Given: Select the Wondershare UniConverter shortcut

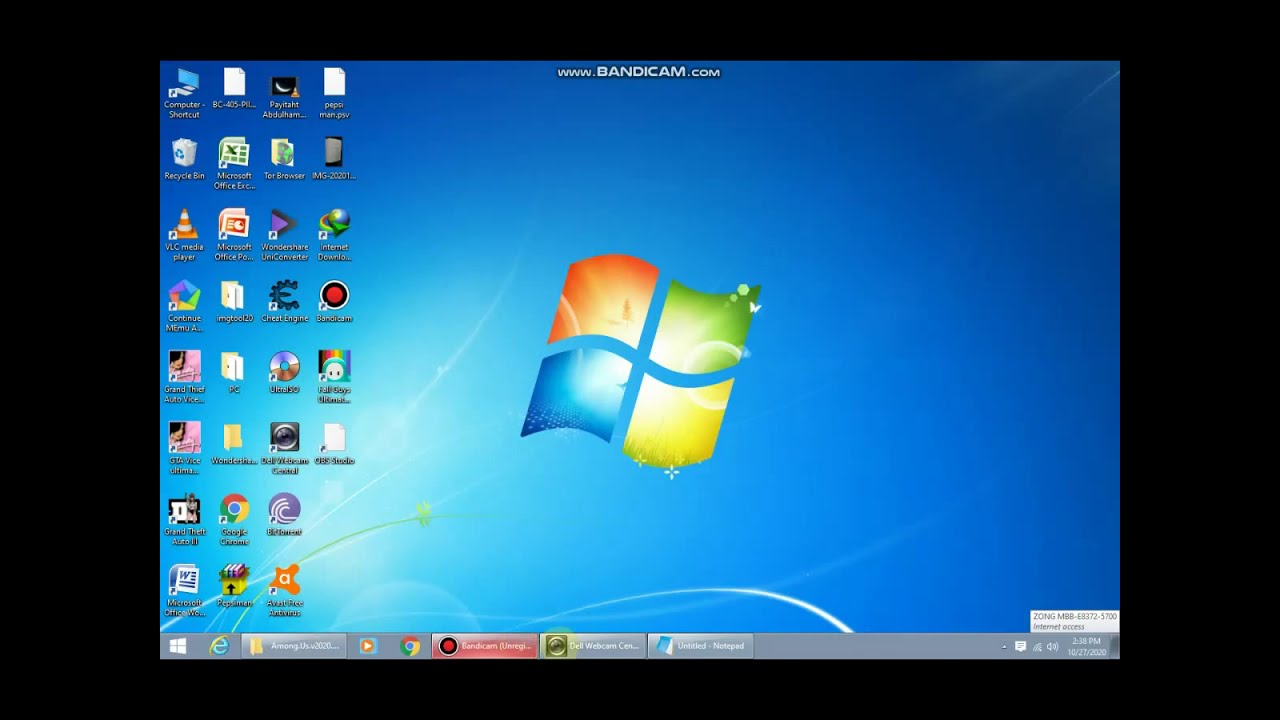Looking at the screenshot, I should [x=284, y=236].
